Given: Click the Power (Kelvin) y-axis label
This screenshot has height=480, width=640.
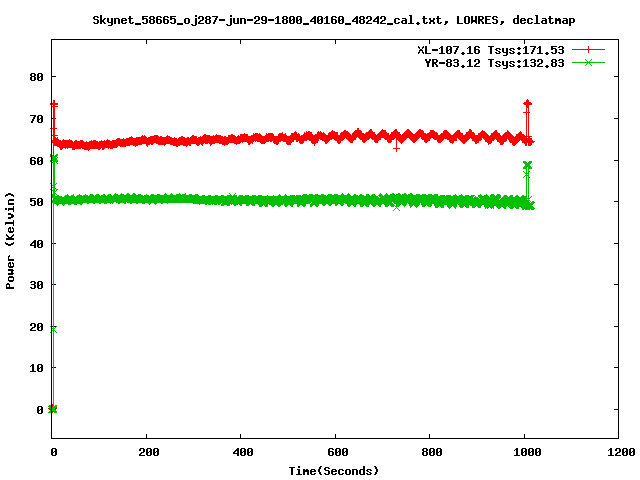Looking at the screenshot, I should (10, 241).
